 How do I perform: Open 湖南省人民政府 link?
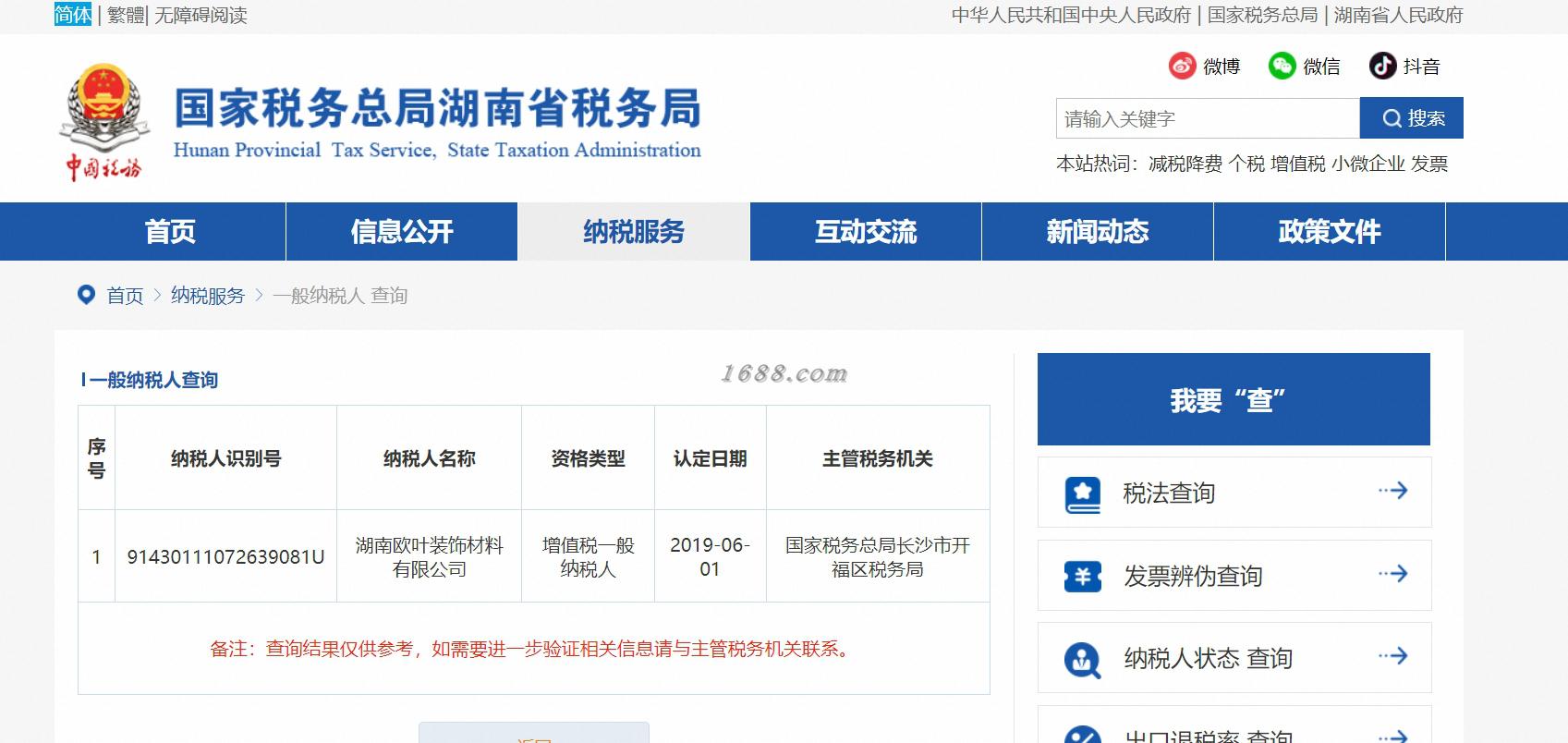coord(1398,15)
